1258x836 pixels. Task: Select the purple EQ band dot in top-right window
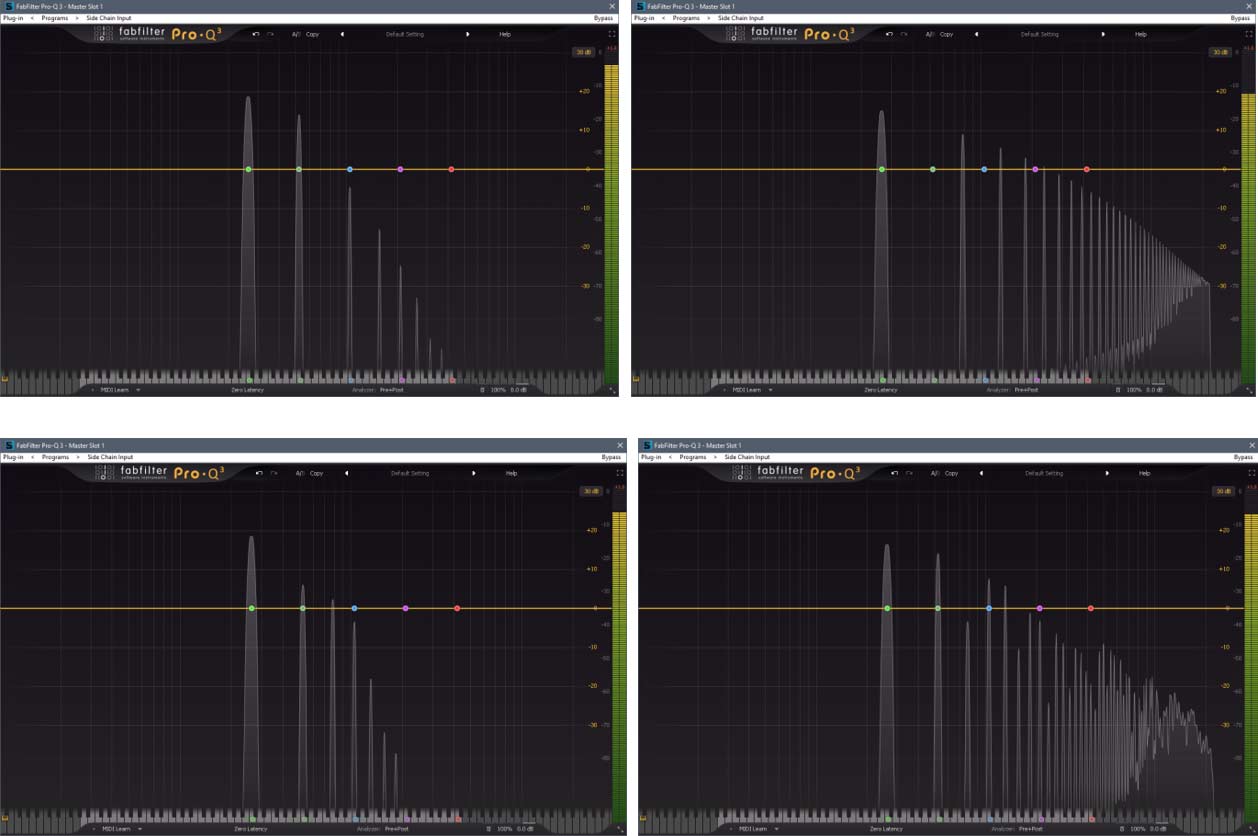point(1035,170)
